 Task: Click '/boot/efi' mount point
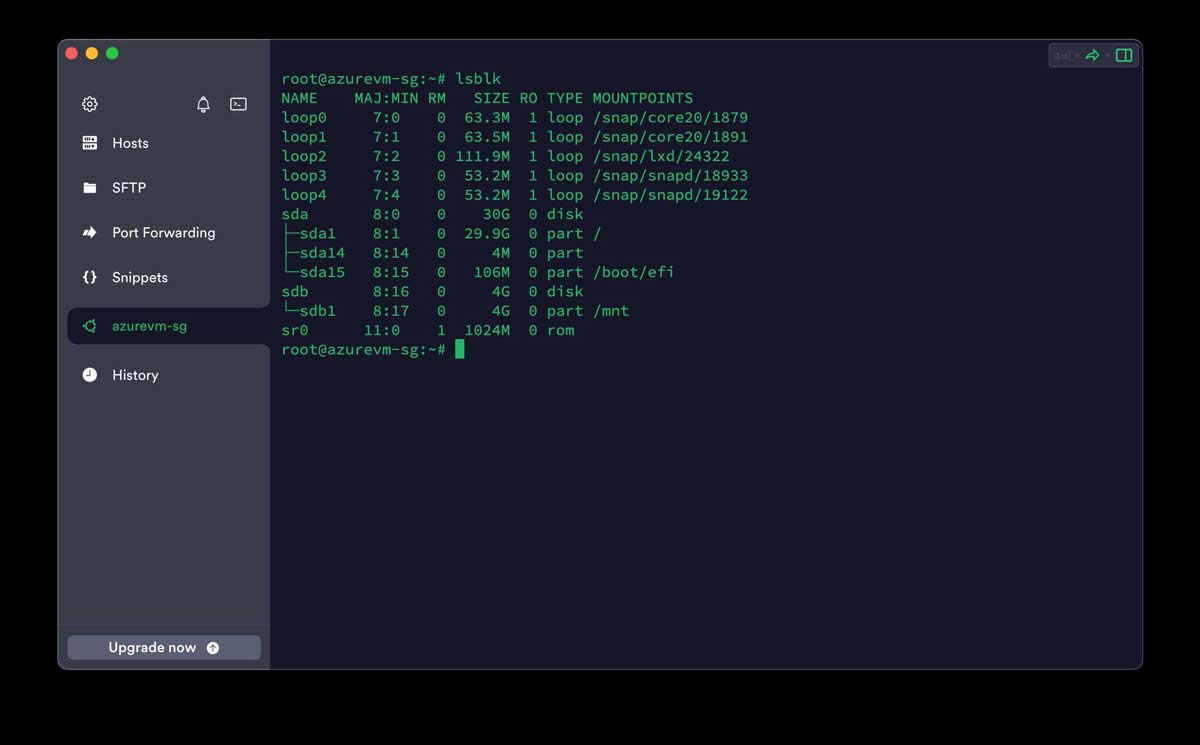coord(633,272)
